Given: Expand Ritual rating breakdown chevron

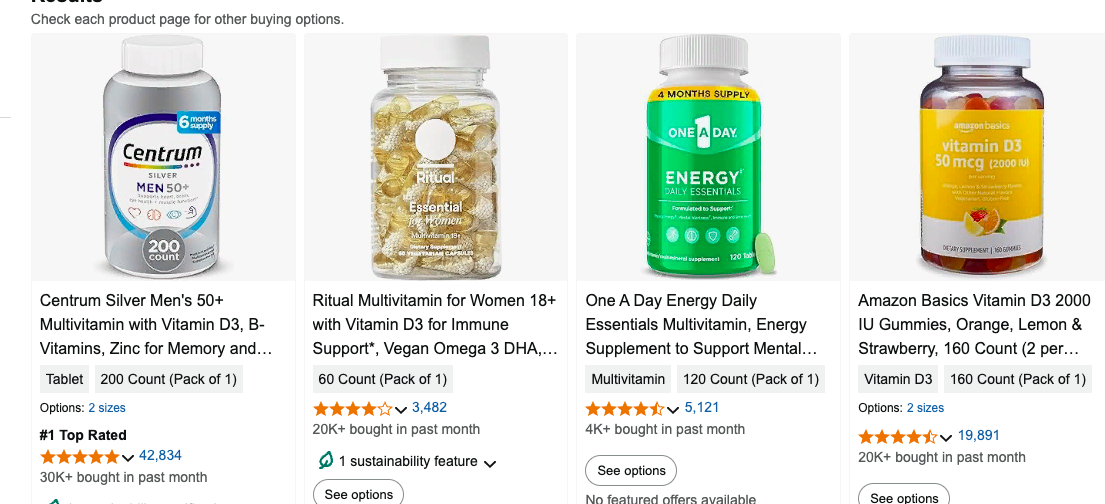Looking at the screenshot, I should tap(401, 410).
